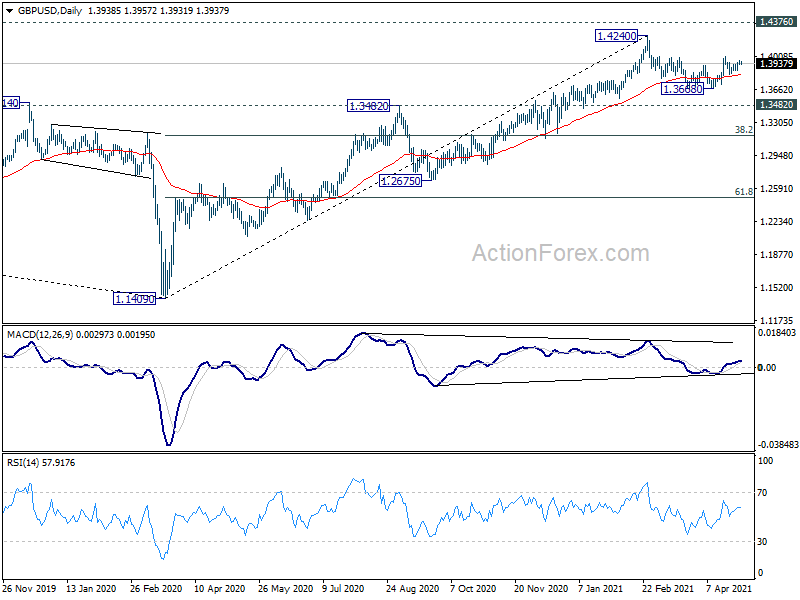
Task: Click the 7 Apr 2021 date label
Action: click(729, 588)
